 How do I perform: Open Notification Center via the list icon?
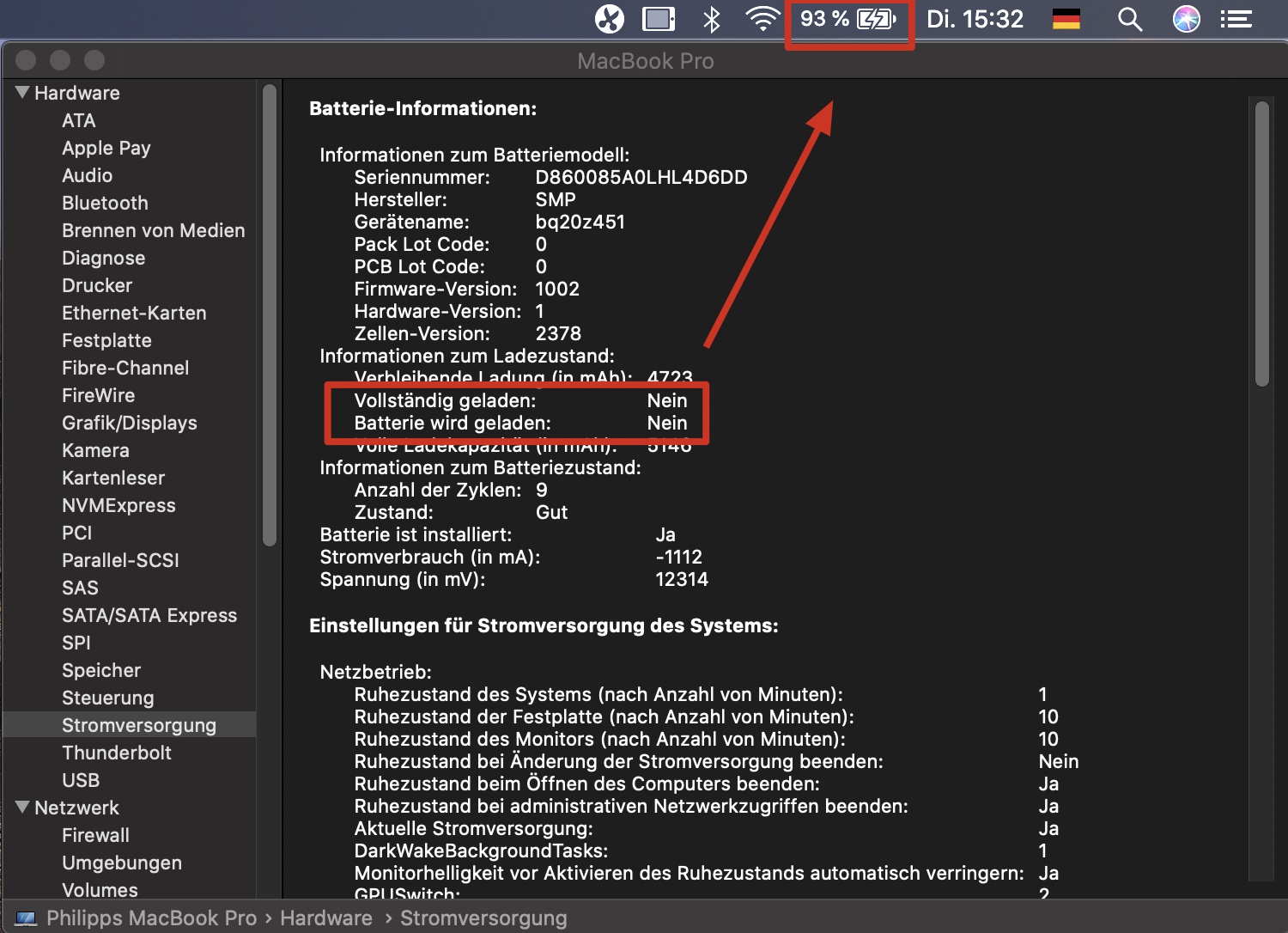point(1236,18)
